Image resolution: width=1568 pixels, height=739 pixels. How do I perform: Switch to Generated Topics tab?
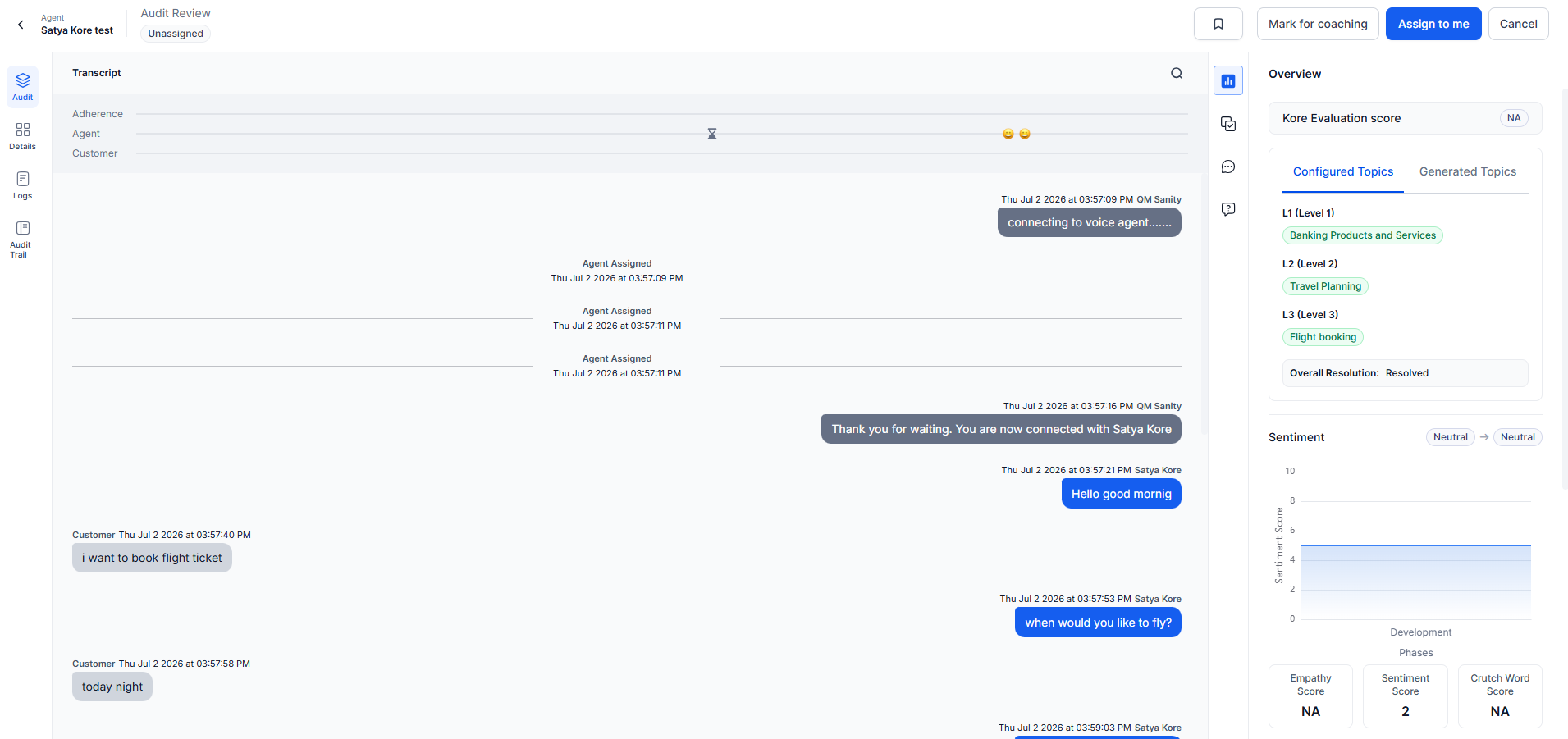1468,171
